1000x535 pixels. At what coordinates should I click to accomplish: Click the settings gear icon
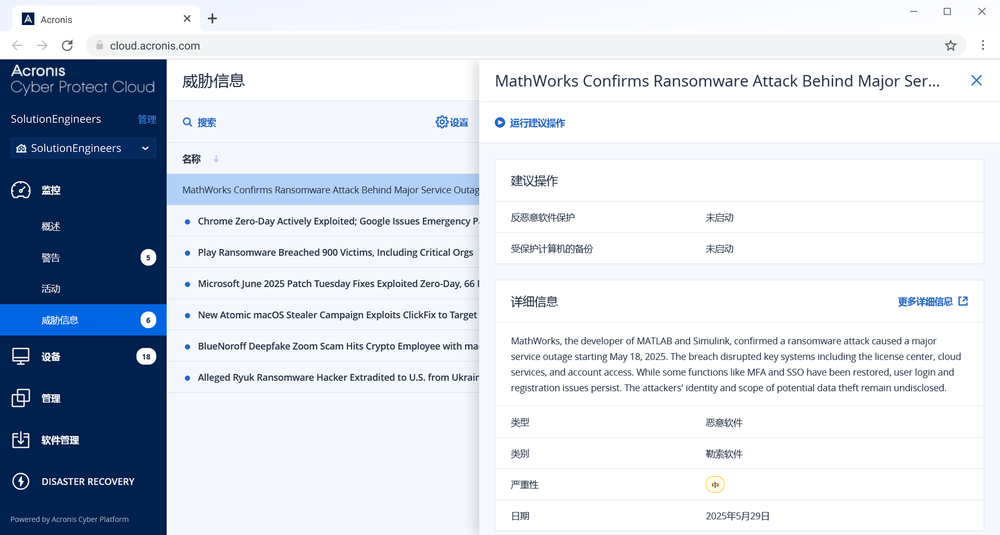tap(441, 122)
